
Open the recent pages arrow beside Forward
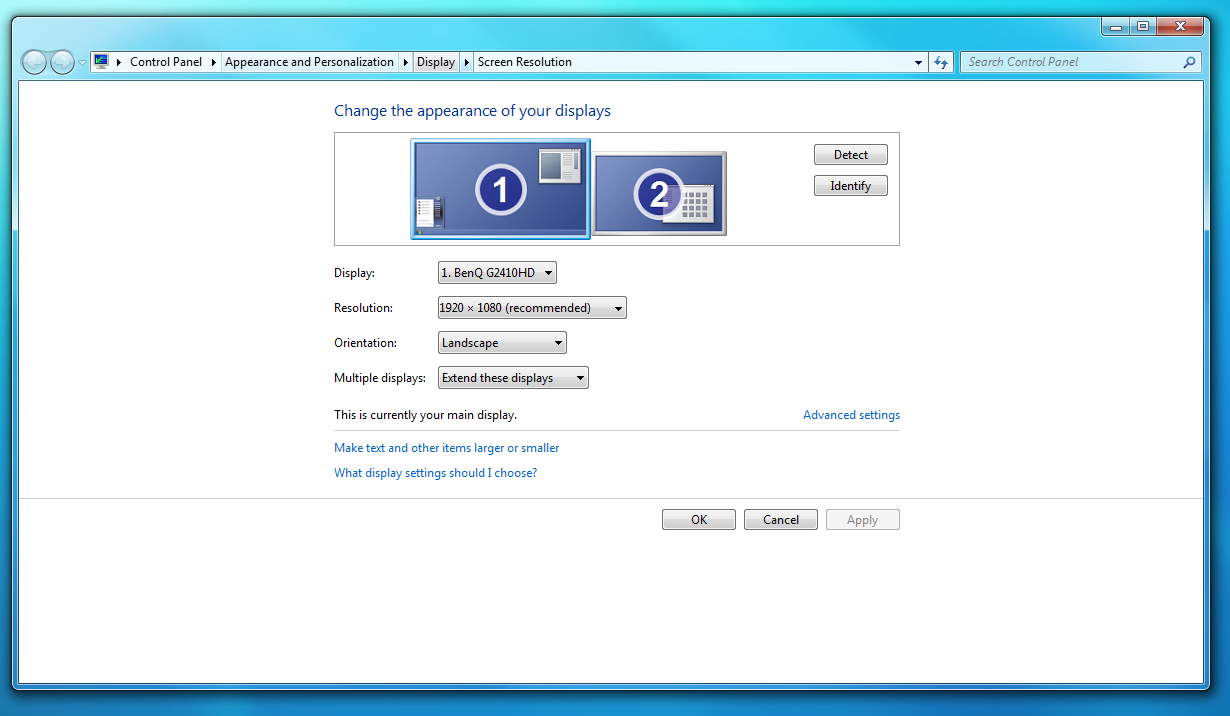click(82, 62)
